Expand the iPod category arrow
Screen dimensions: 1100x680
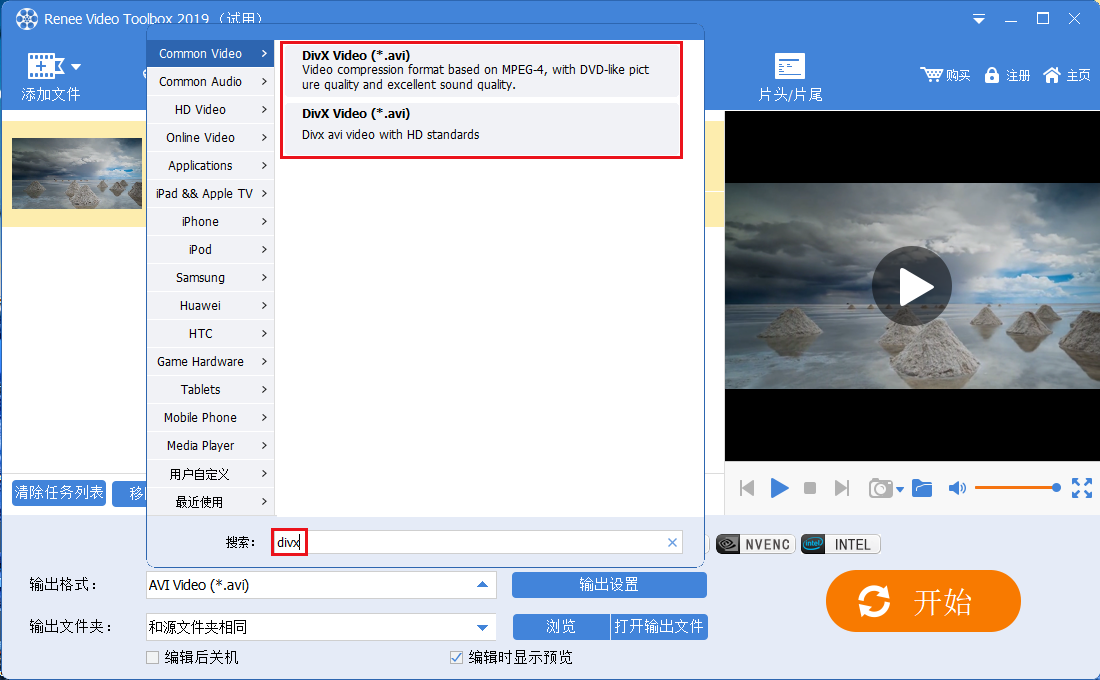click(x=264, y=250)
